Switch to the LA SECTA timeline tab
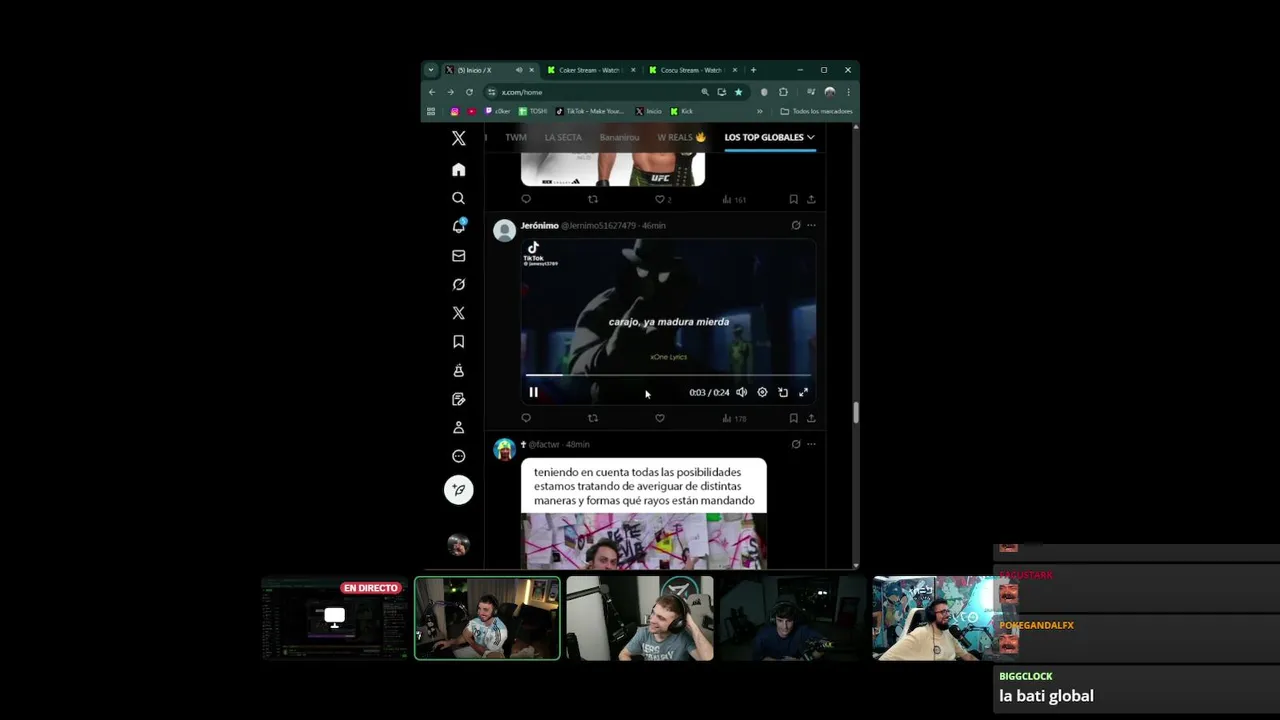Screen dimensions: 1280x720 (x=563, y=137)
